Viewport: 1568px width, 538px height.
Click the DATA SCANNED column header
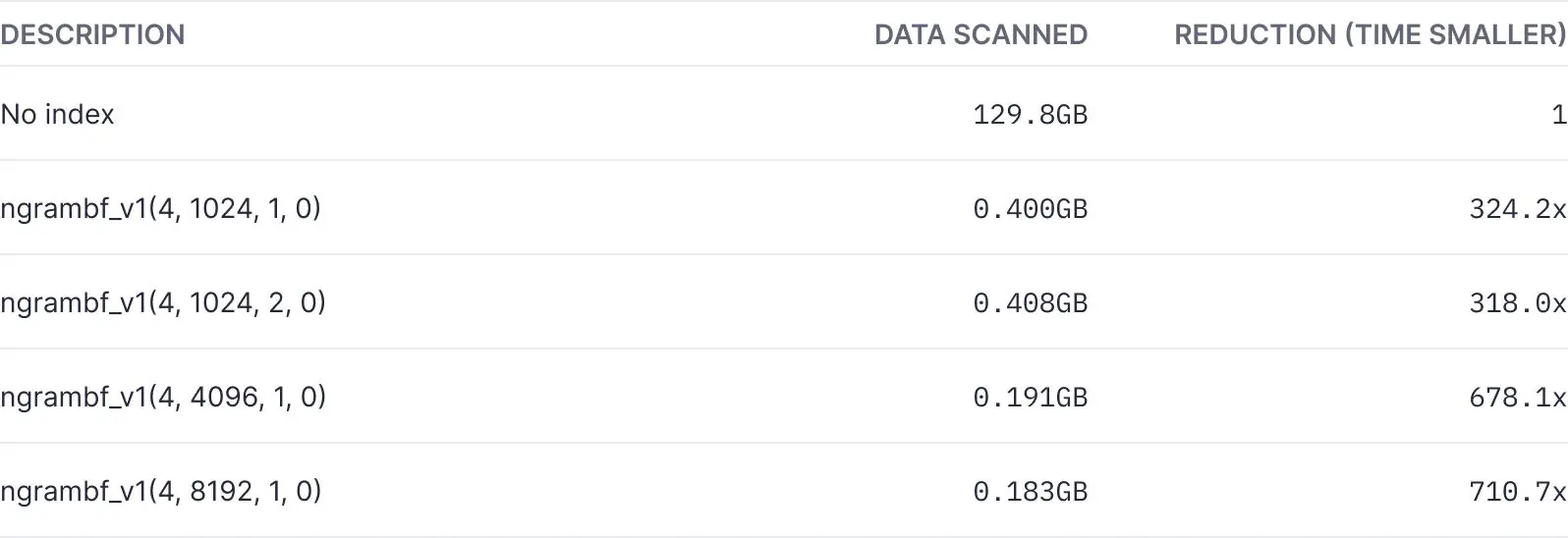tap(980, 34)
